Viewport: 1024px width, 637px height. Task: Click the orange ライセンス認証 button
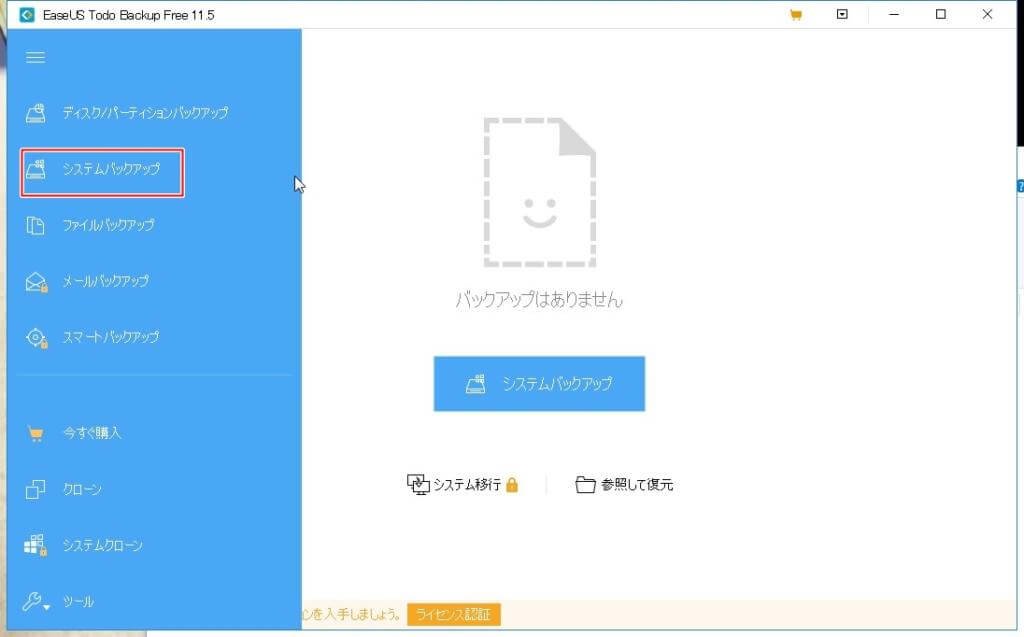pyautogui.click(x=454, y=615)
